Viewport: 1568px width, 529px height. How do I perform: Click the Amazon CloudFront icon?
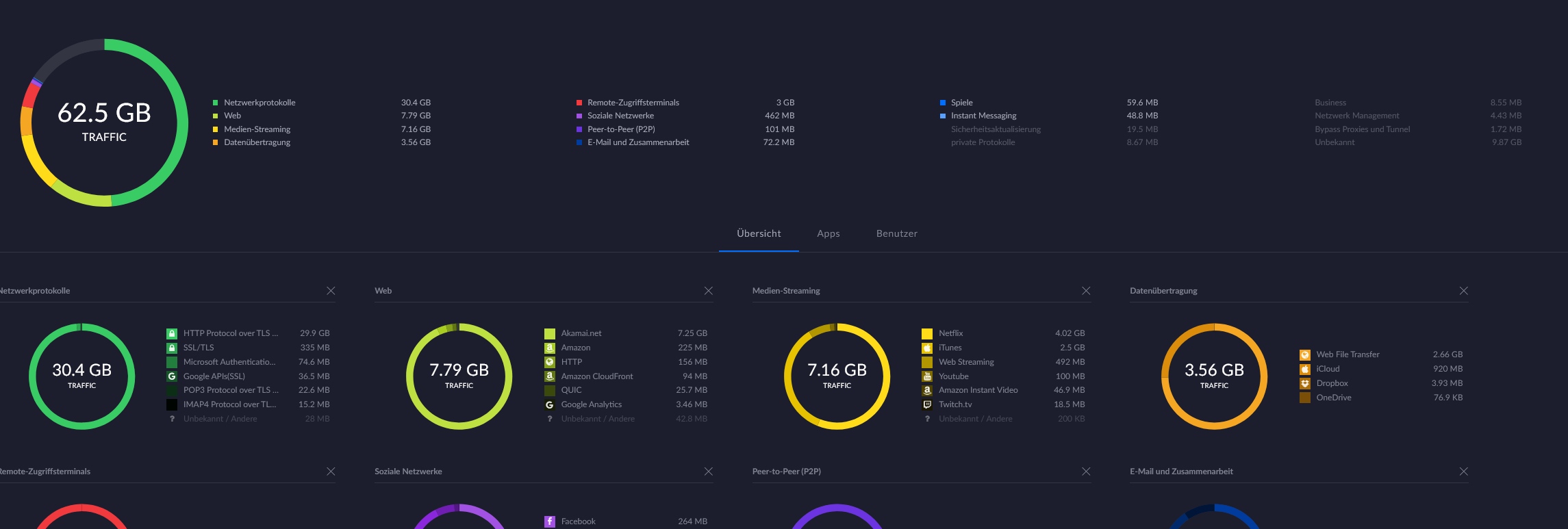549,376
